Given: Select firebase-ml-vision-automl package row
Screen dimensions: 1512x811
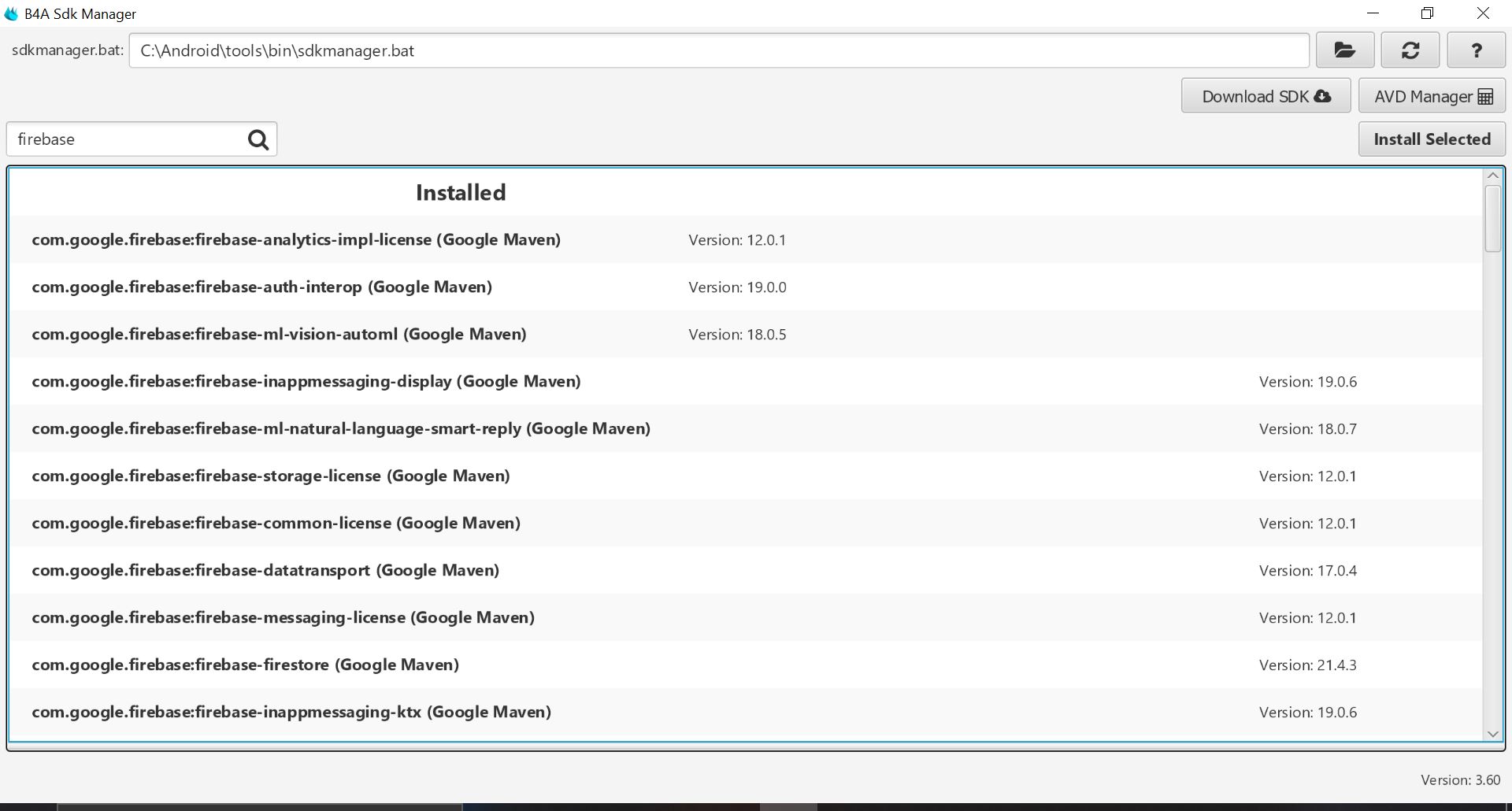Looking at the screenshot, I should [746, 334].
